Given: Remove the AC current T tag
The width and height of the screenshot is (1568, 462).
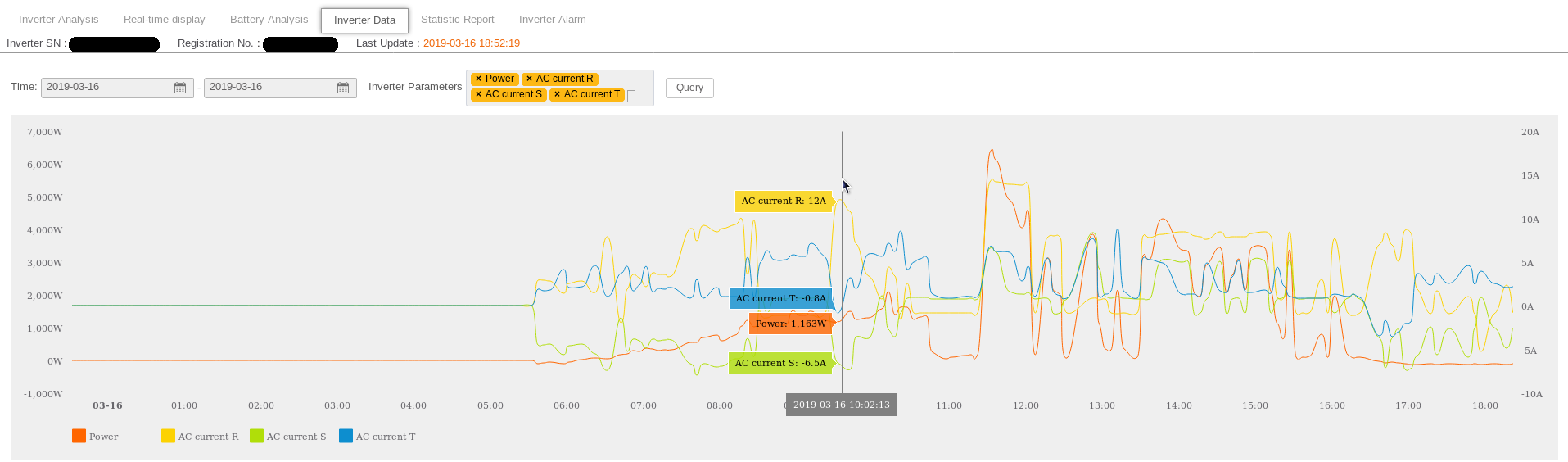Looking at the screenshot, I should coord(558,95).
